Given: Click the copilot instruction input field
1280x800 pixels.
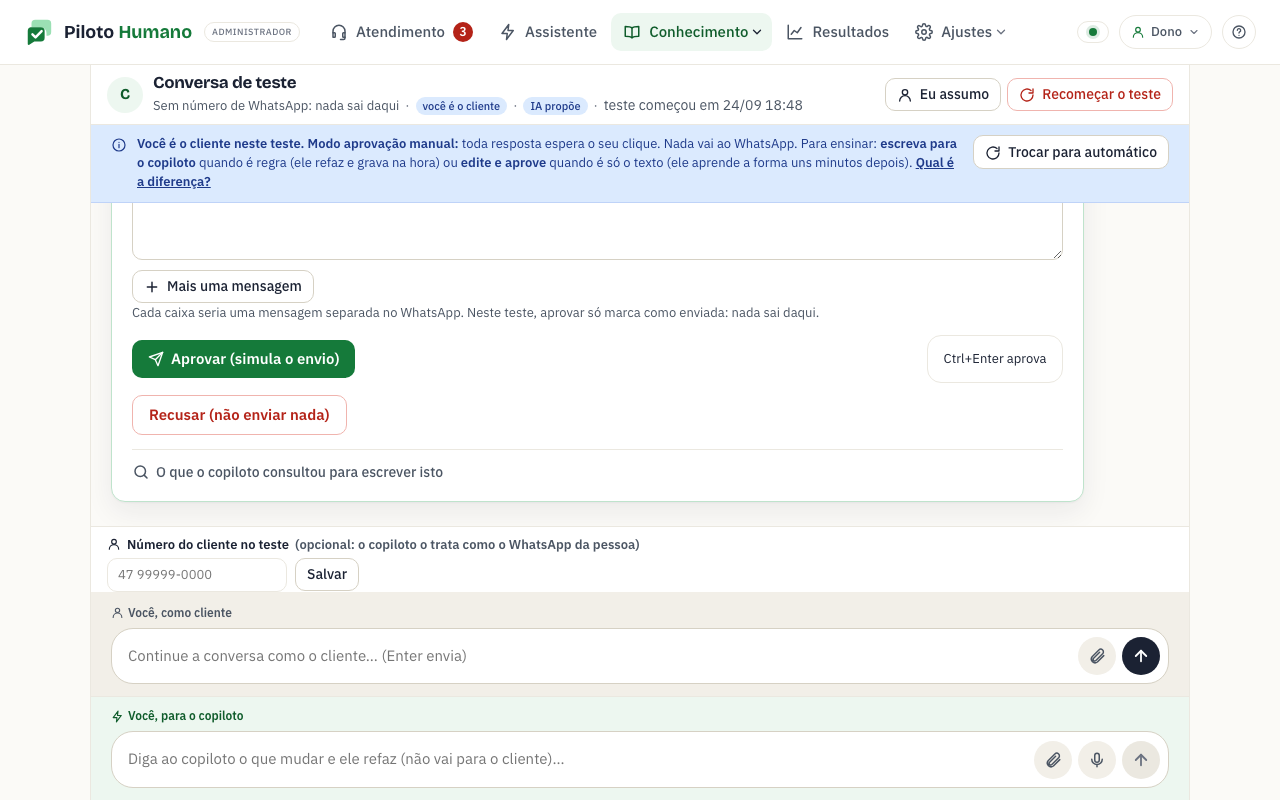Looking at the screenshot, I should click(x=575, y=759).
